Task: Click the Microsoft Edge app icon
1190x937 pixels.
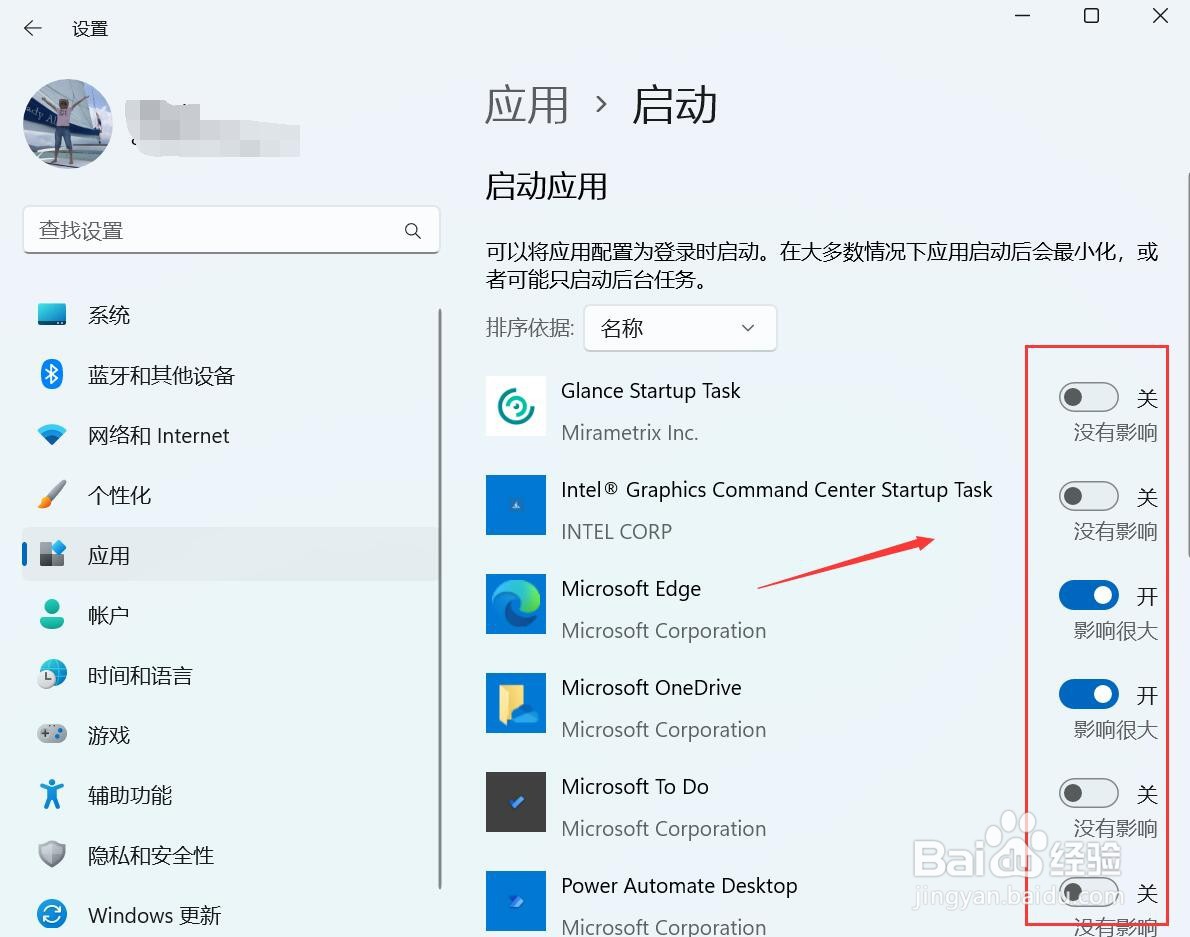Action: pyautogui.click(x=516, y=604)
